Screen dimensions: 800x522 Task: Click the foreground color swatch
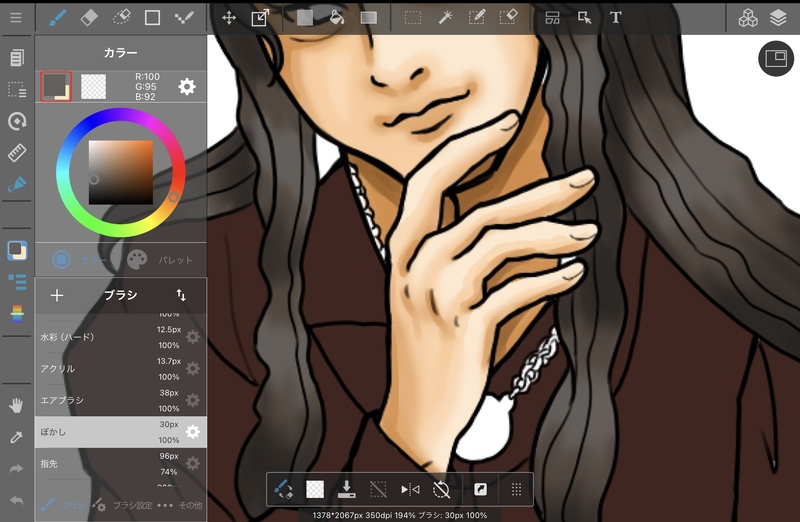[56, 86]
